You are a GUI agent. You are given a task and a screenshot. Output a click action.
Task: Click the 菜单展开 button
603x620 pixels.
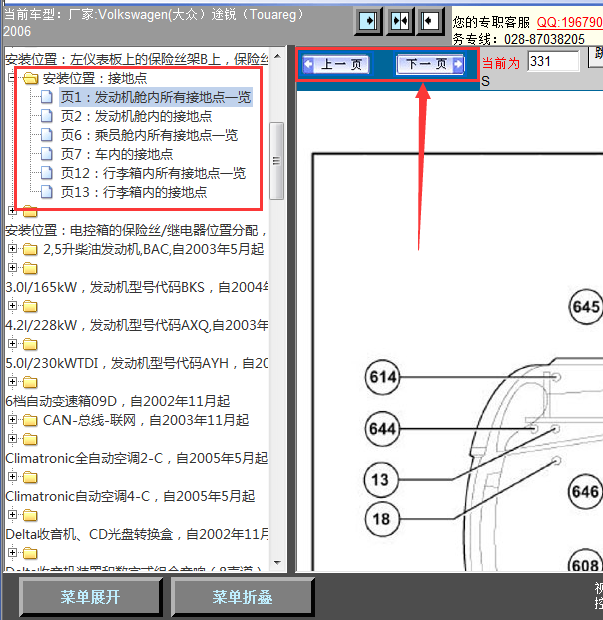pos(90,597)
